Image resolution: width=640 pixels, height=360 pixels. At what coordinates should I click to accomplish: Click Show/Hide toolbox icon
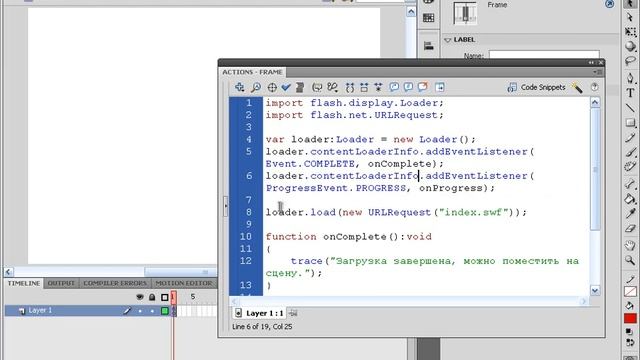(x=440, y=87)
